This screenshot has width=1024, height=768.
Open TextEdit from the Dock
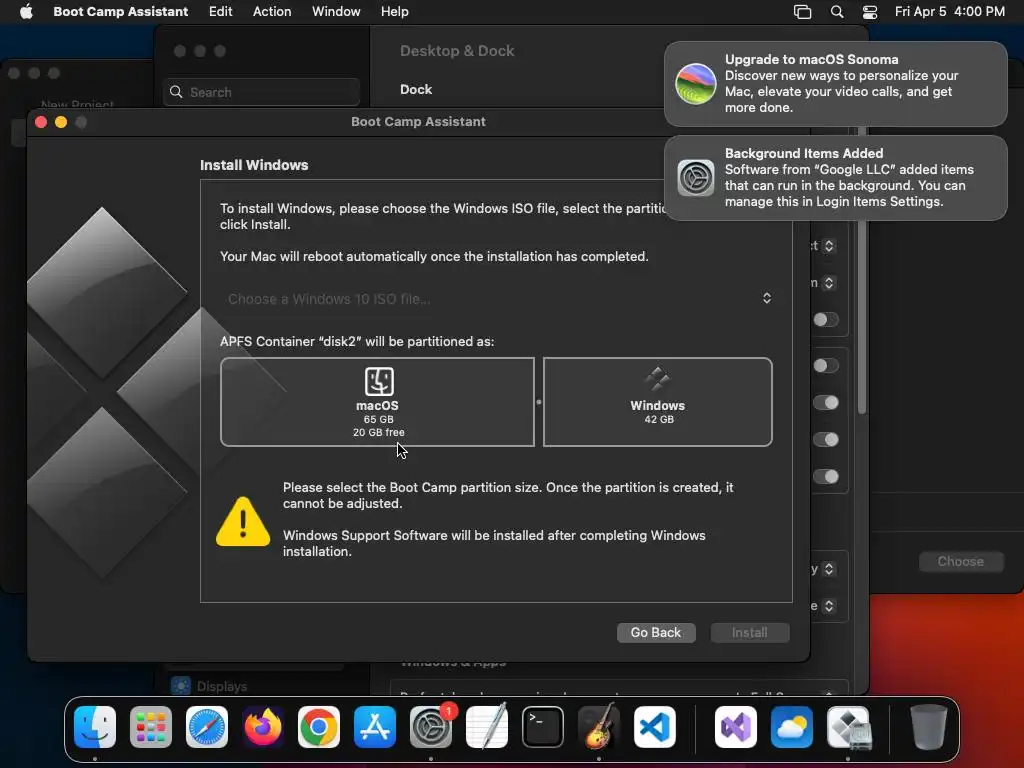point(487,727)
